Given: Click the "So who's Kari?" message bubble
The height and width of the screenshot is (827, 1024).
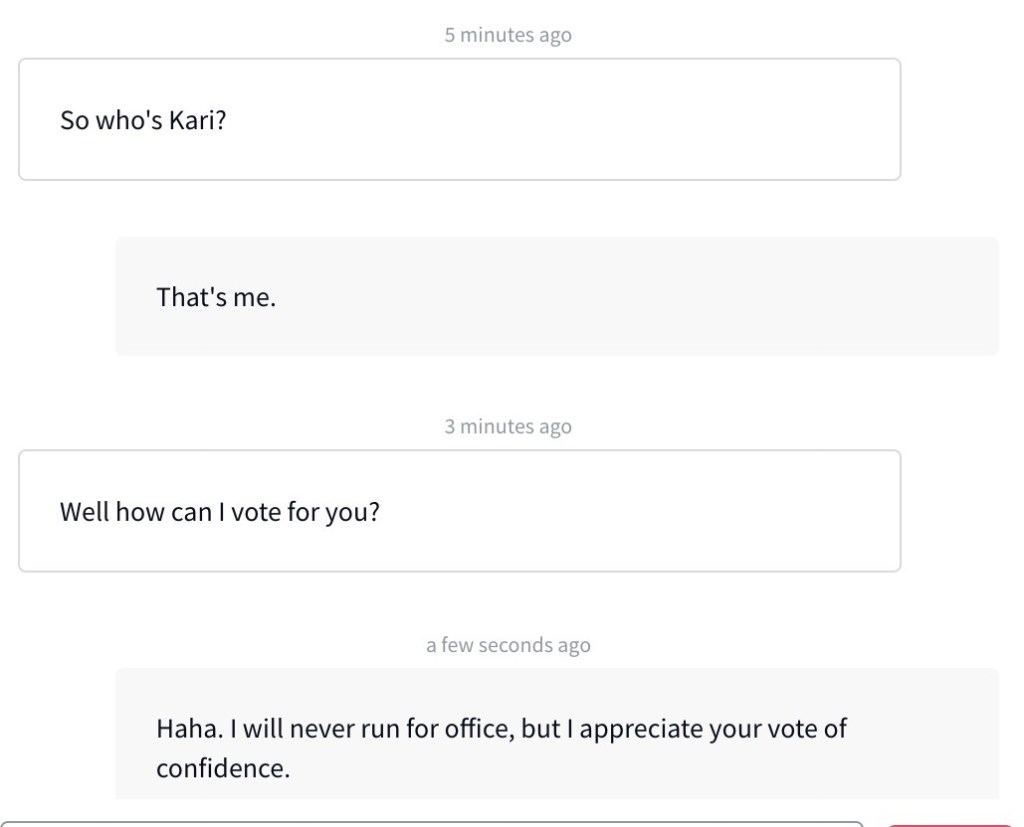Looking at the screenshot, I should [459, 119].
